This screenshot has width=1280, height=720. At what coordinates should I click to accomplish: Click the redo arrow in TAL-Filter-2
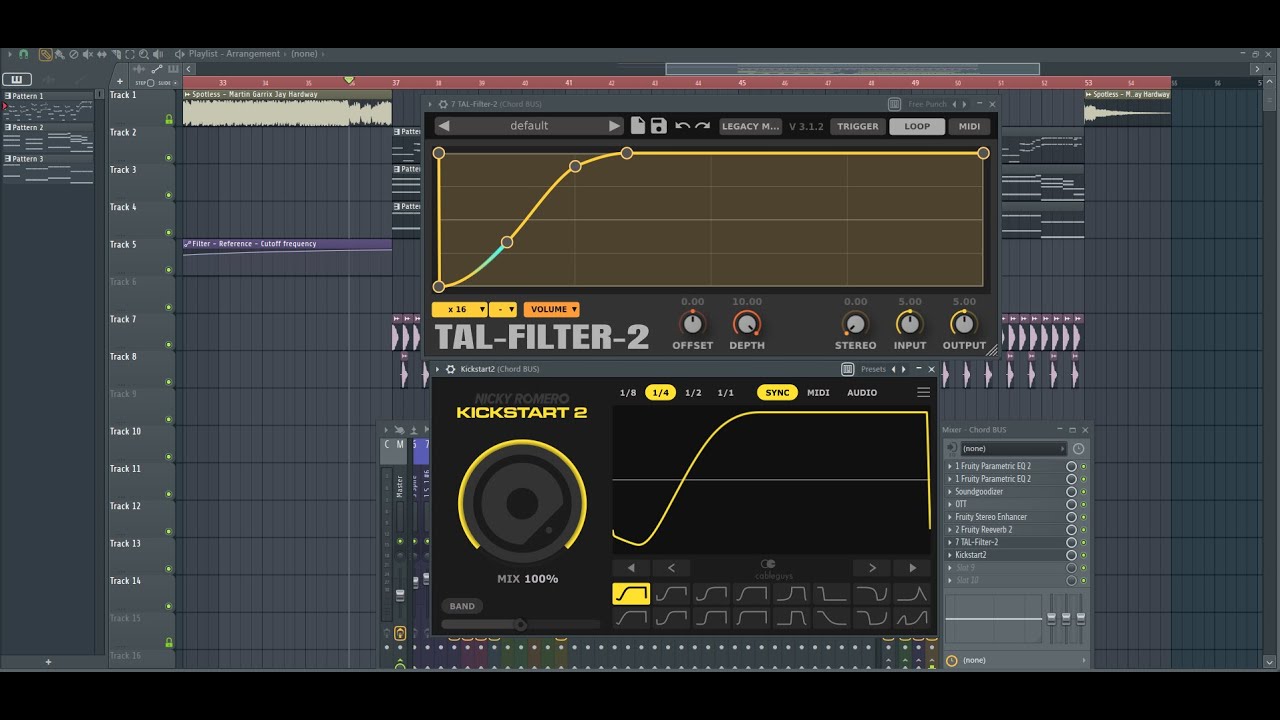702,126
